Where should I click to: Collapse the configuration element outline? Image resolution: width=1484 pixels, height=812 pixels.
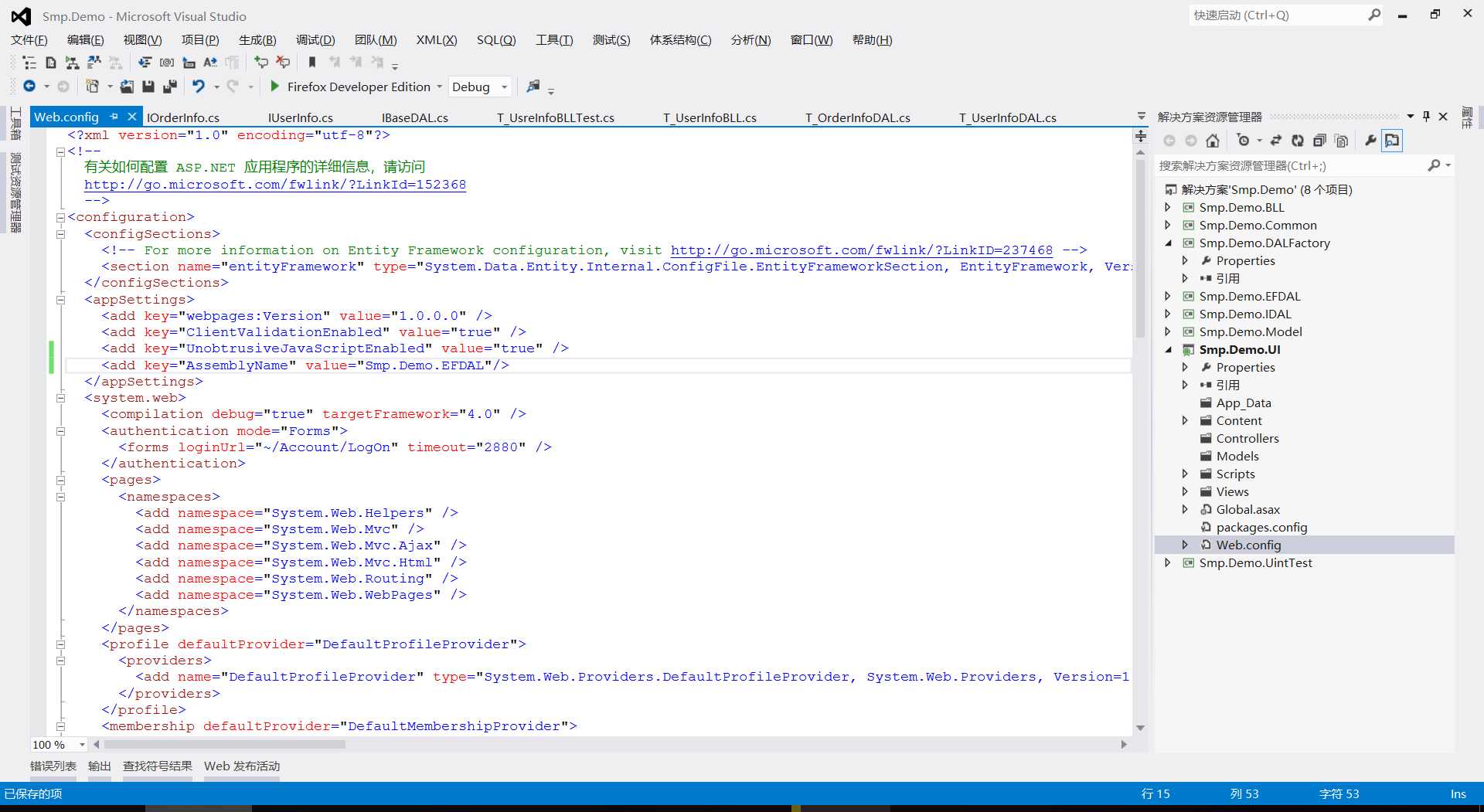click(60, 217)
